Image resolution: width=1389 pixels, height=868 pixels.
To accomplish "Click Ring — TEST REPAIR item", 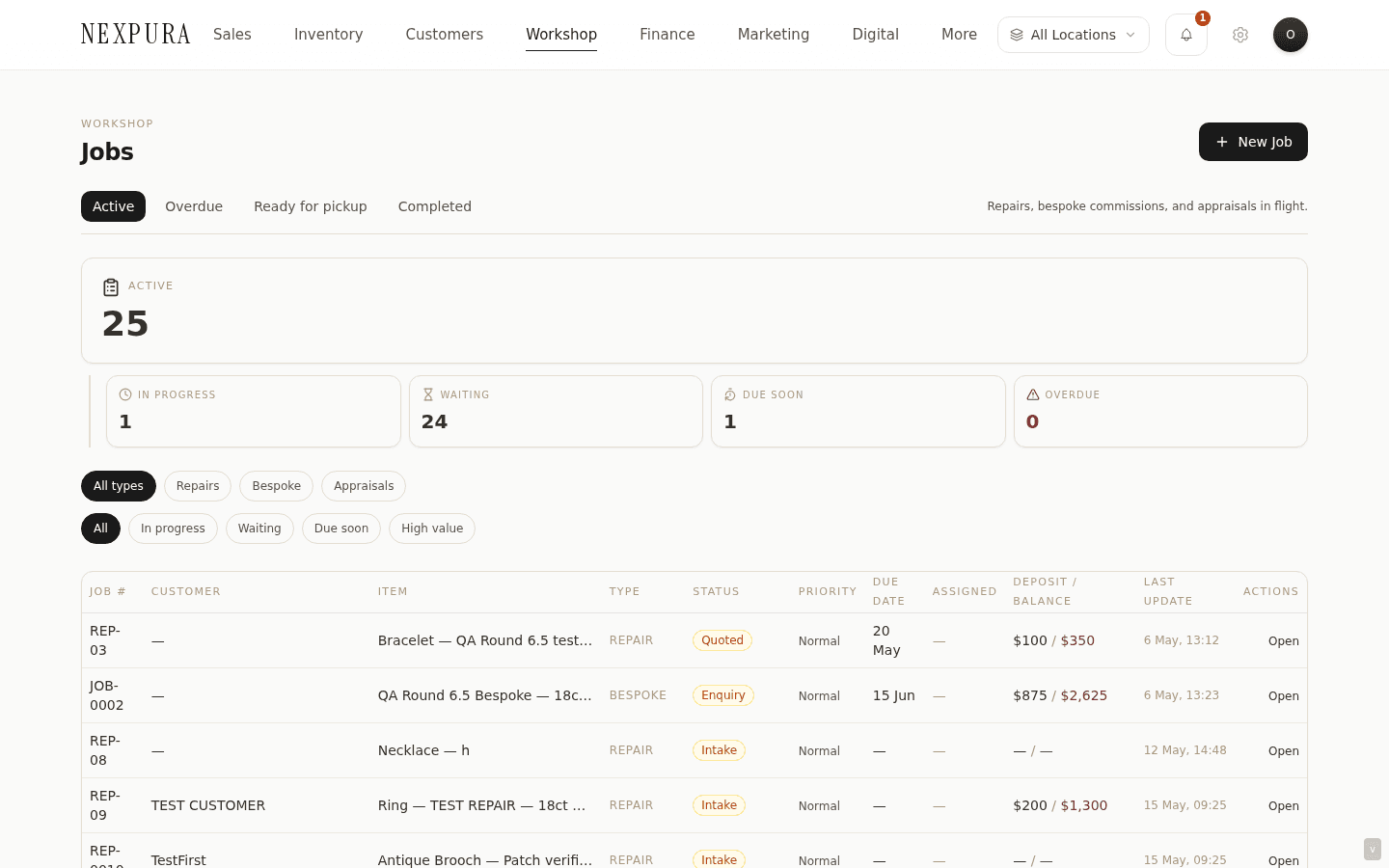I will pos(482,805).
